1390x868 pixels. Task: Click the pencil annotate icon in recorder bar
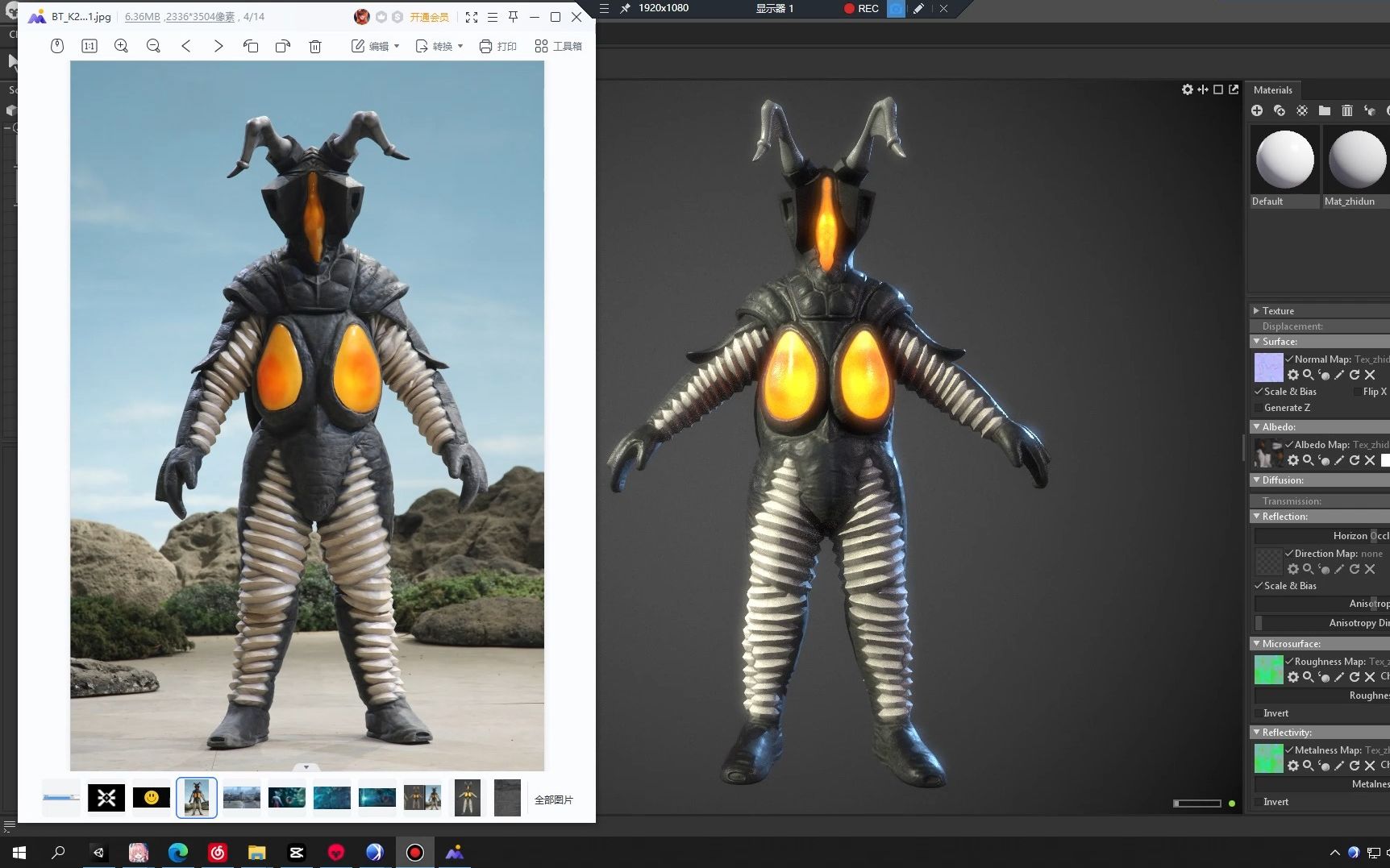point(918,8)
